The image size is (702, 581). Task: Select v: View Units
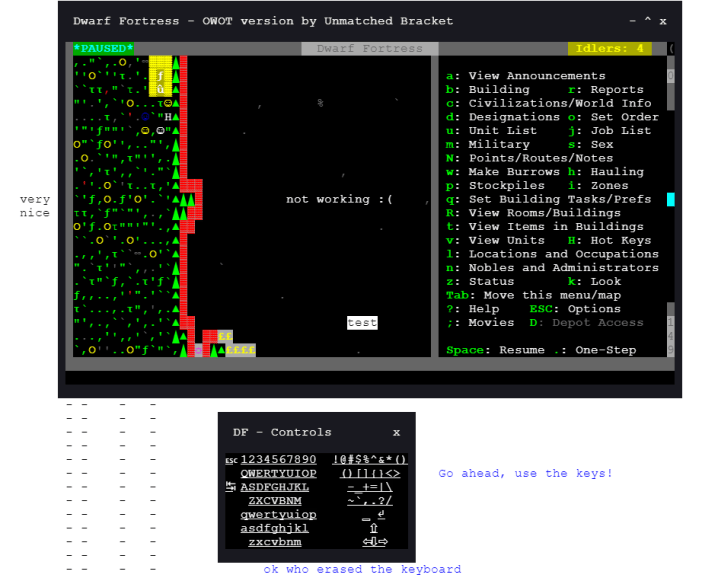coord(495,240)
